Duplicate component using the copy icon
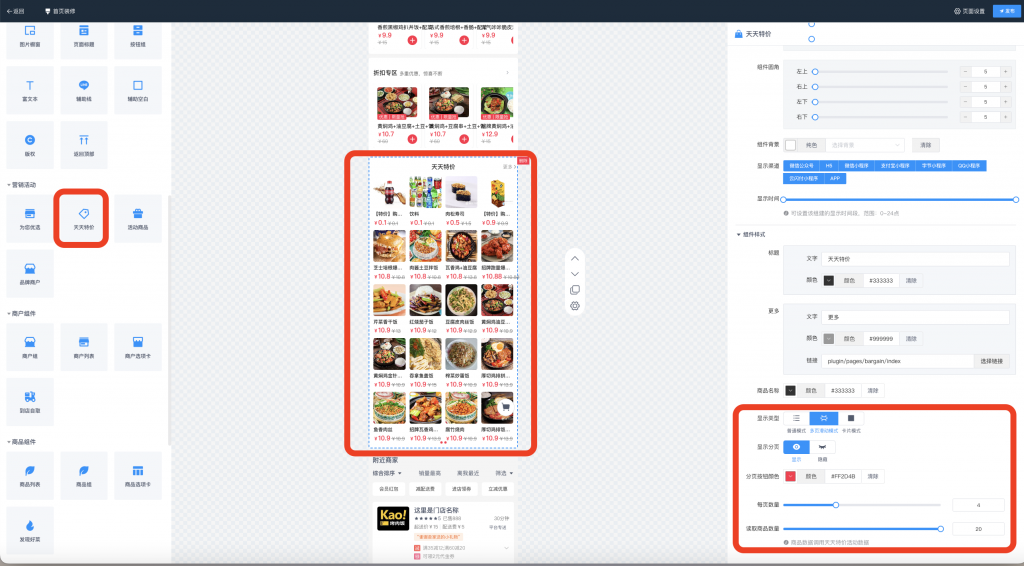The height and width of the screenshot is (566, 1024). tap(575, 290)
